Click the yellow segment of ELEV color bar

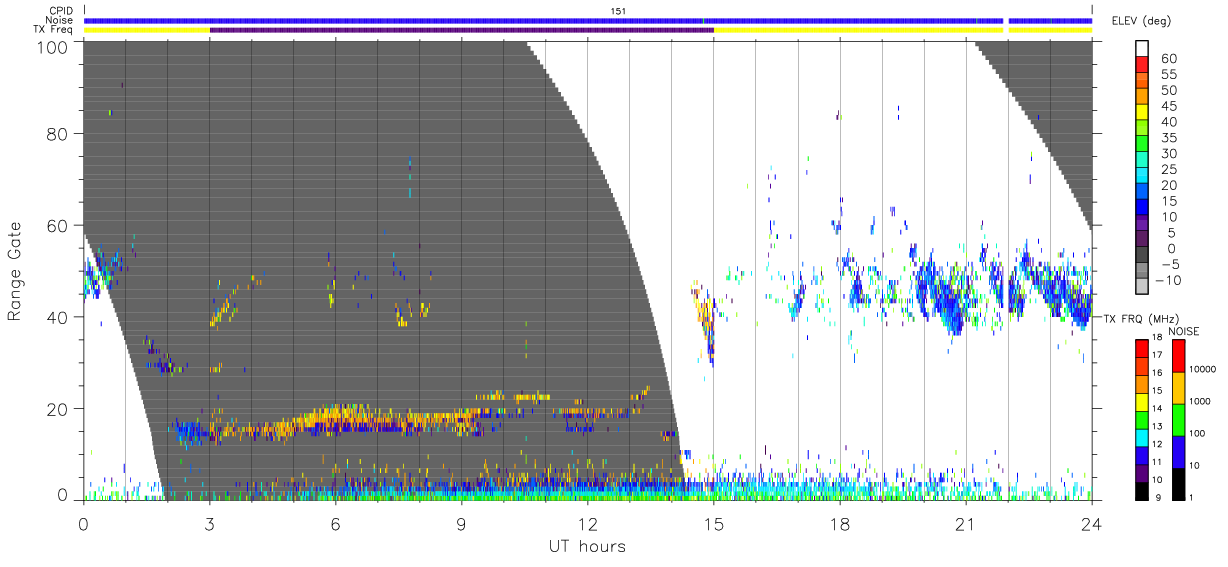coord(1143,114)
